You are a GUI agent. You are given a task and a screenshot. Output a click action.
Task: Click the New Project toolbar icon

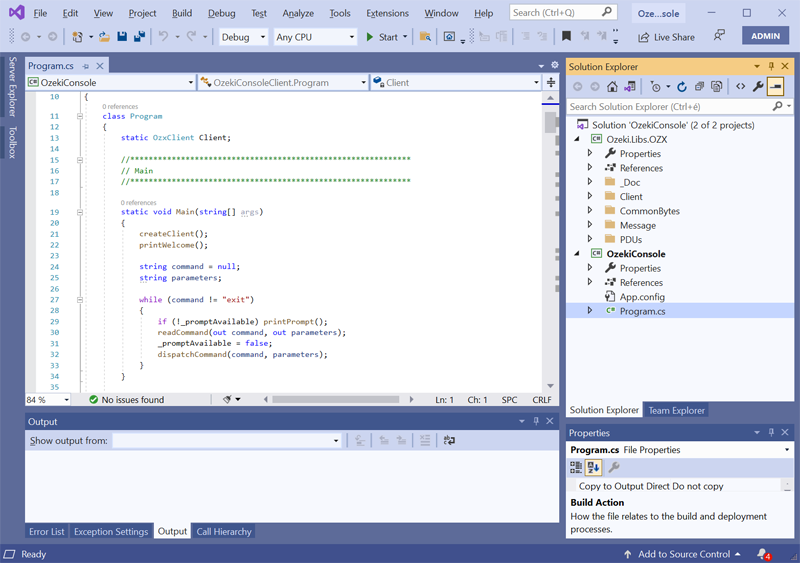(x=78, y=37)
